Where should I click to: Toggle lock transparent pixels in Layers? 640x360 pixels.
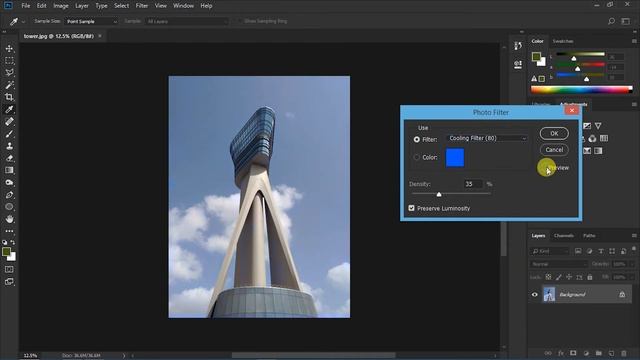click(548, 277)
